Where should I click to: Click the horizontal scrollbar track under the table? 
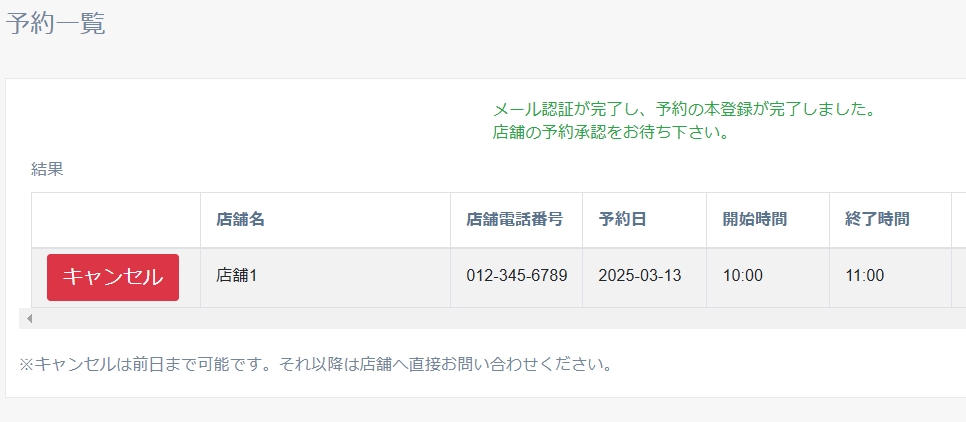[x=500, y=318]
